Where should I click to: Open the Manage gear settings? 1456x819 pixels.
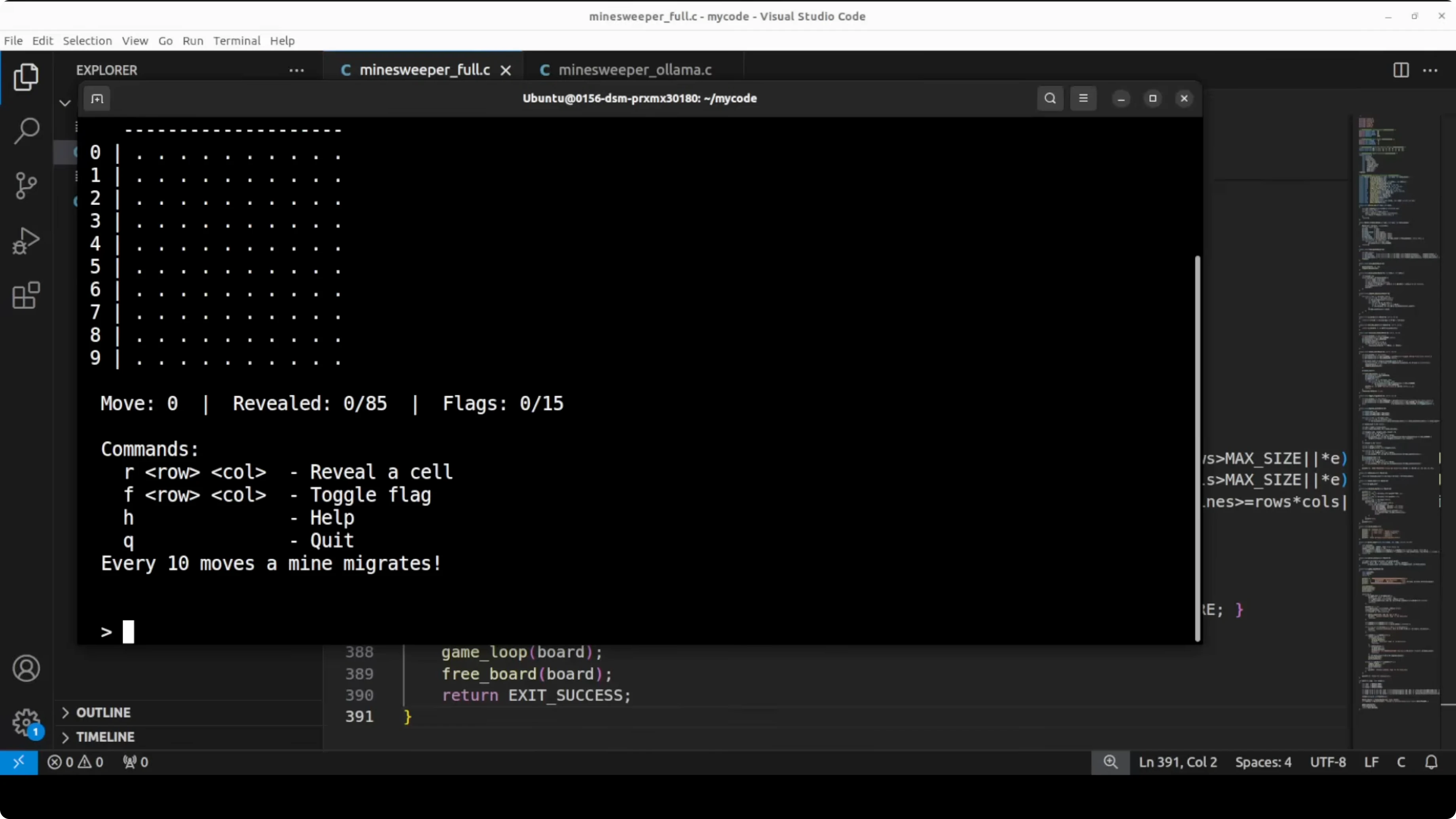(x=26, y=722)
